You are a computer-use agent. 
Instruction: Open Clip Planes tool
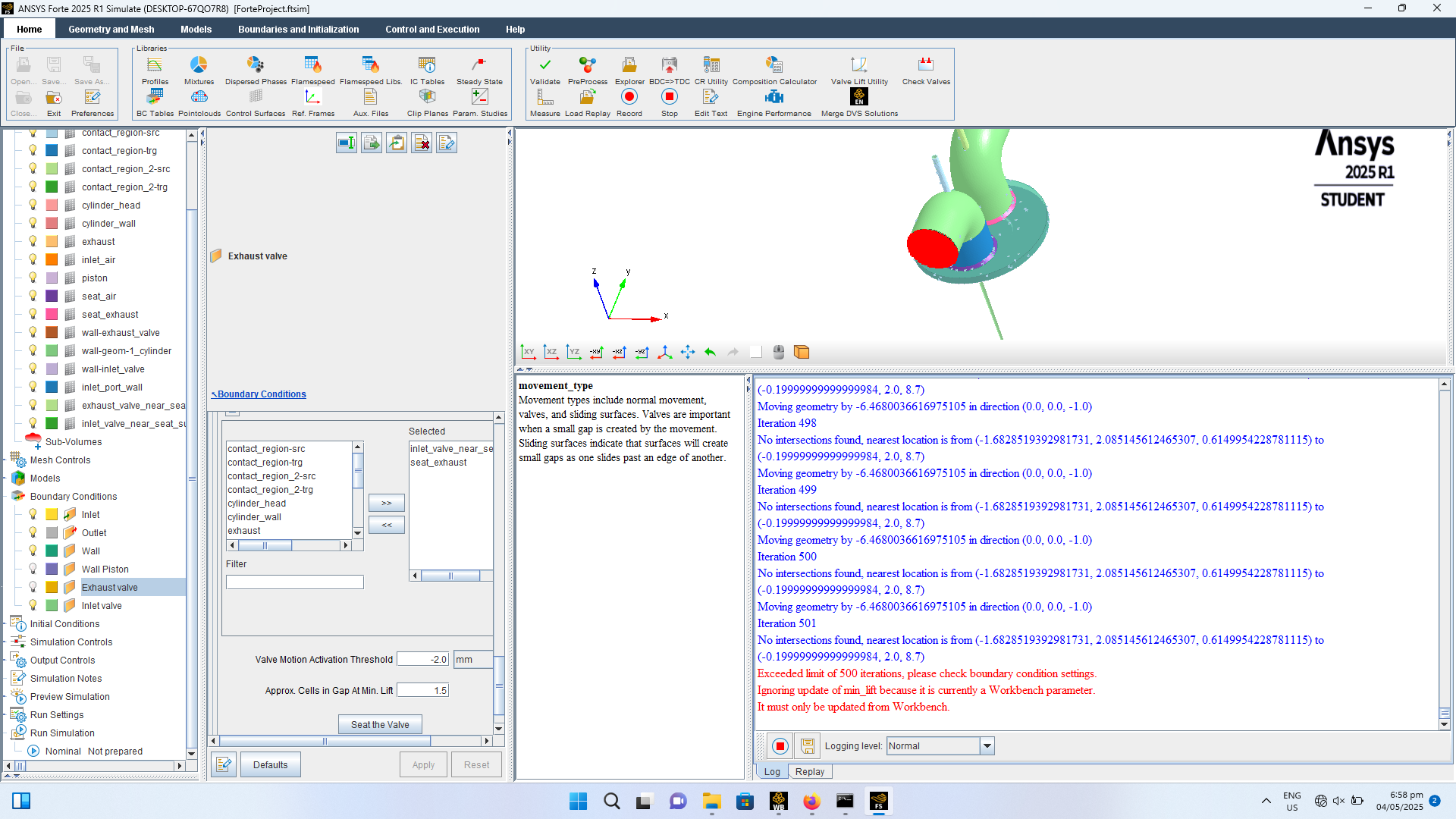pyautogui.click(x=428, y=102)
